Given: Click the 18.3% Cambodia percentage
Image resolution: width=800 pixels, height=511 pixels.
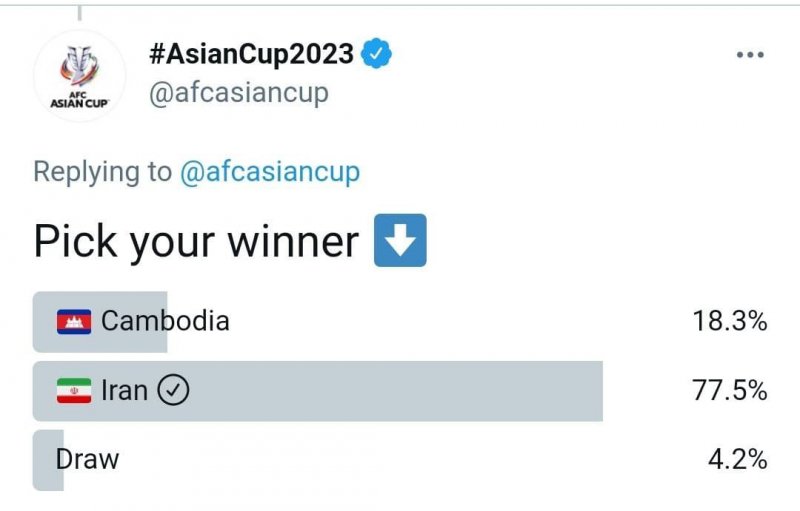Looking at the screenshot, I should (730, 321).
